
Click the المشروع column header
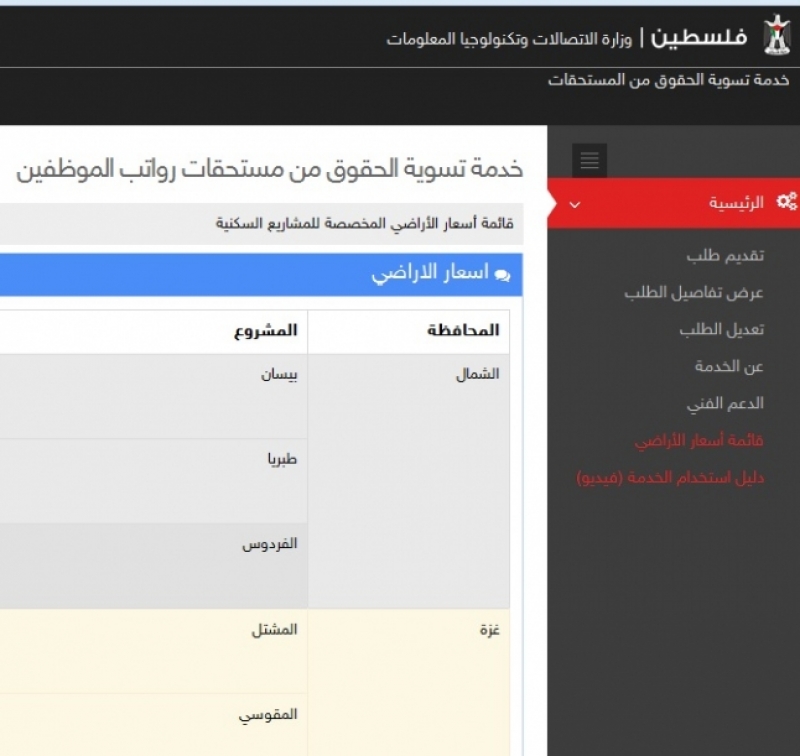click(x=273, y=331)
